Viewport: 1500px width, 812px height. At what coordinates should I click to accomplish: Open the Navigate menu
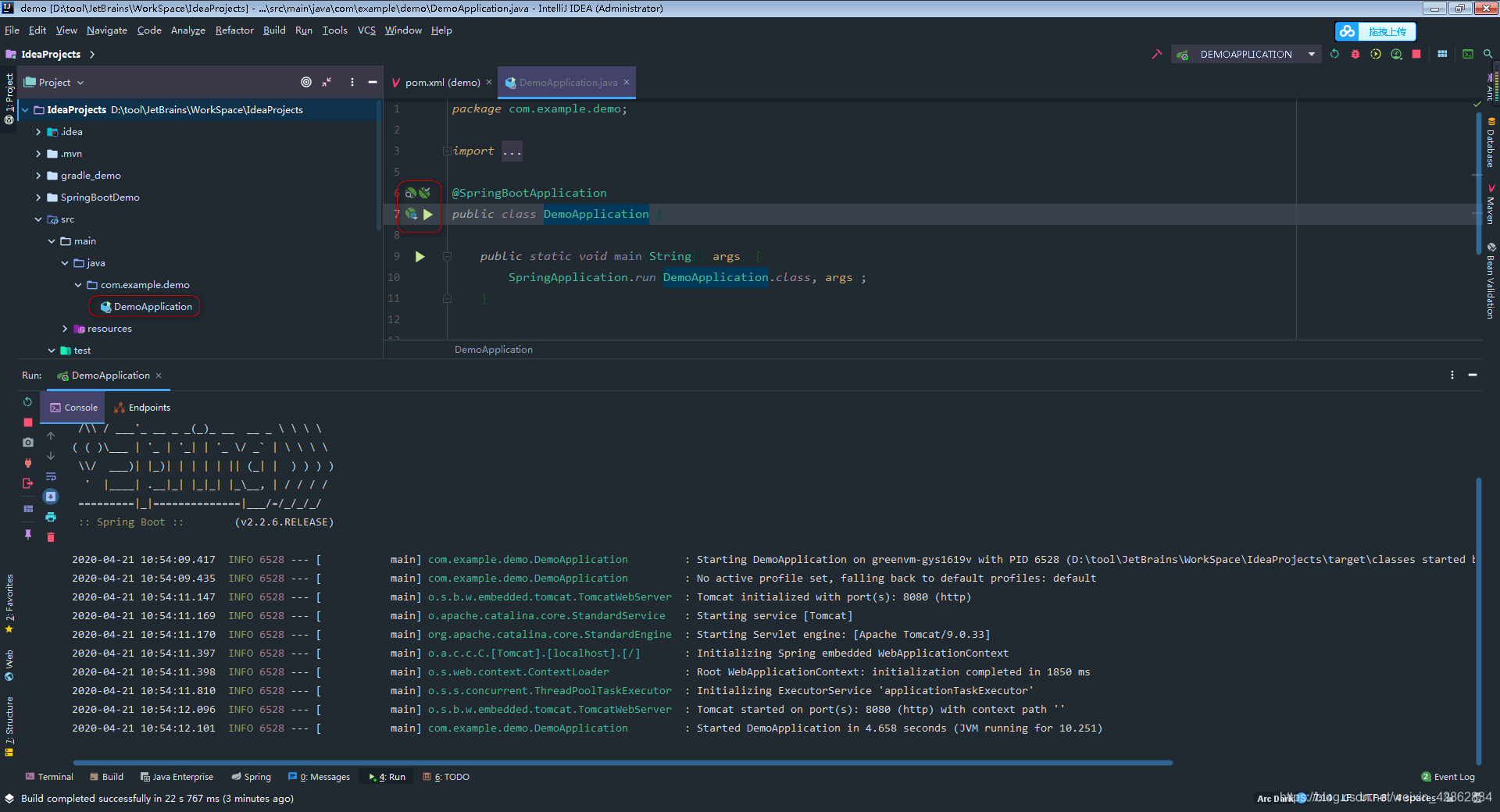(107, 30)
